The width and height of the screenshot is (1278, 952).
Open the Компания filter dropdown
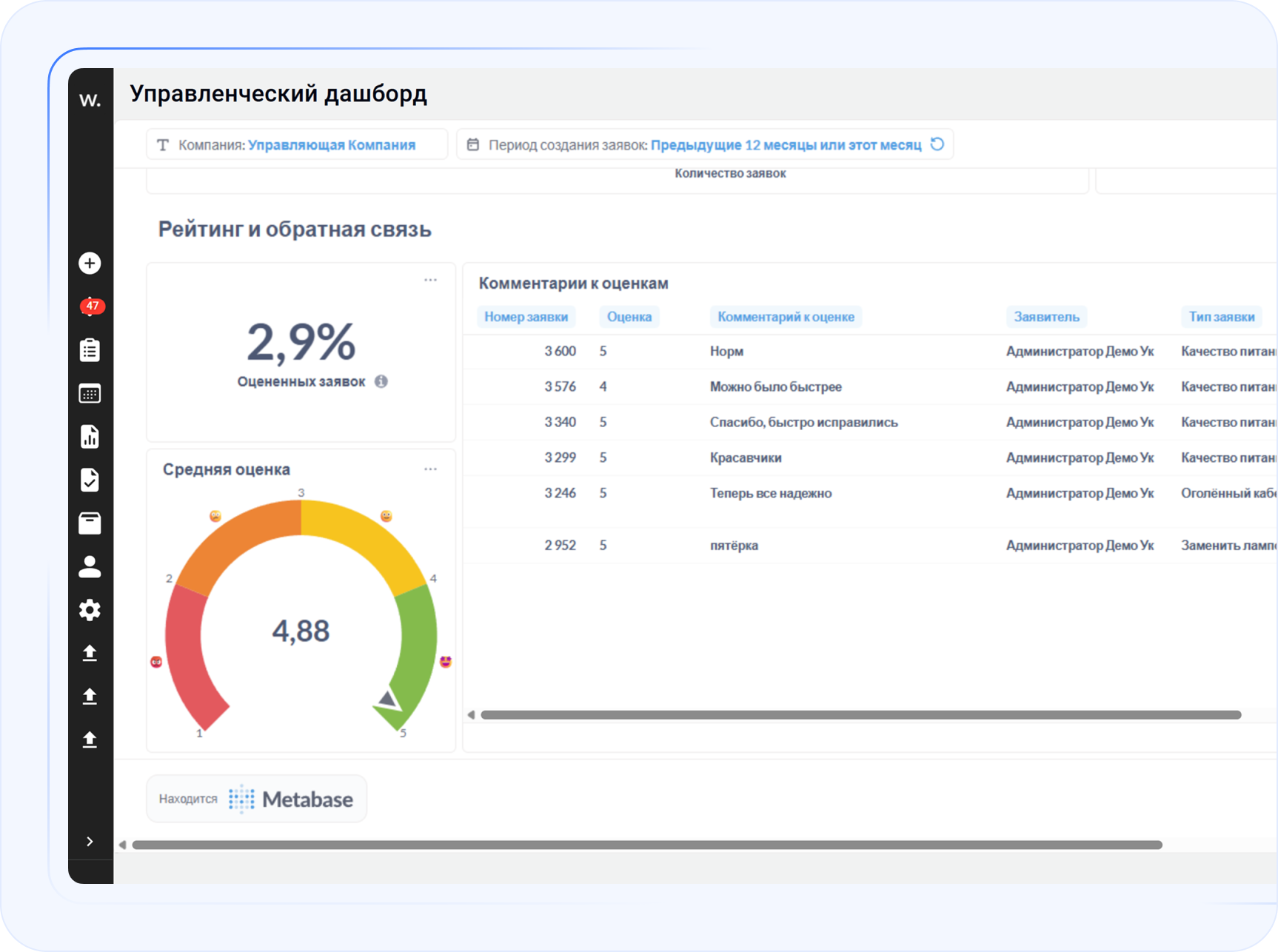click(297, 145)
